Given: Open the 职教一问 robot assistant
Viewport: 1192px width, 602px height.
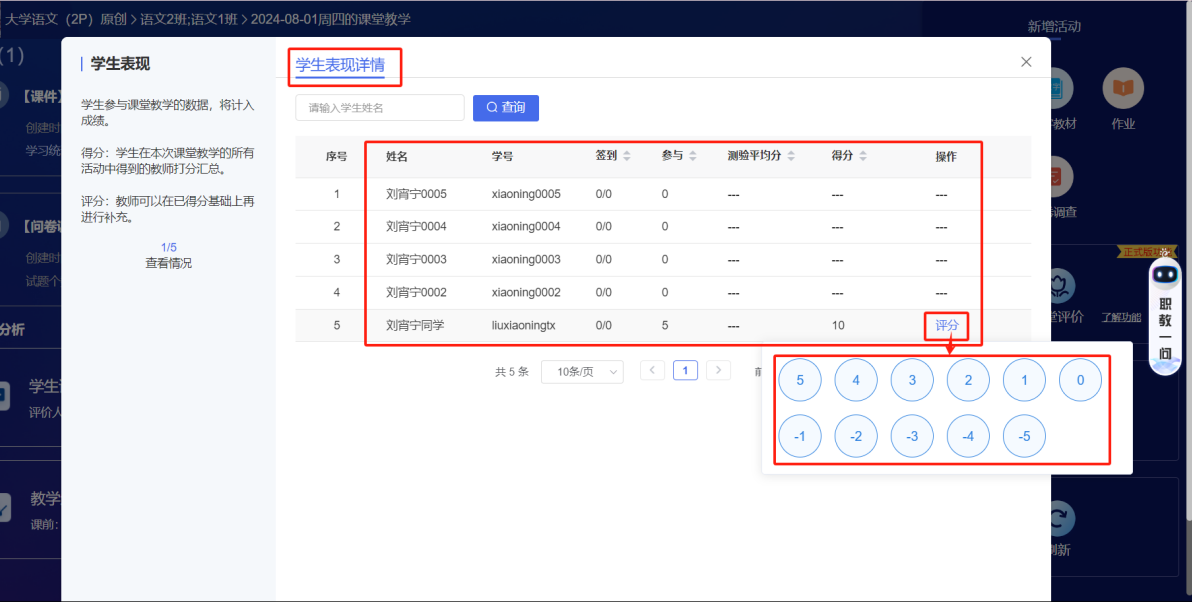Looking at the screenshot, I should click(x=1165, y=316).
